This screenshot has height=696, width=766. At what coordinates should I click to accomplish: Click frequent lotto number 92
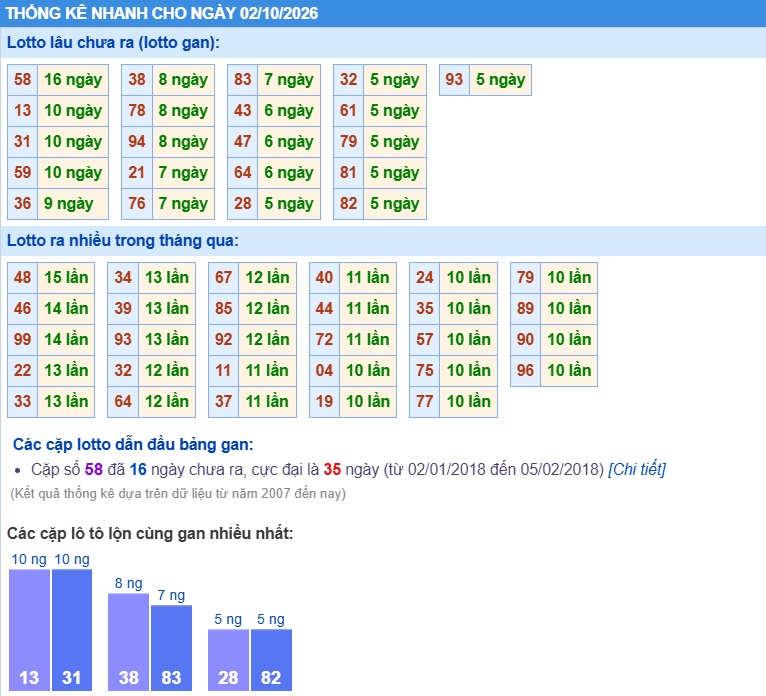tap(224, 339)
